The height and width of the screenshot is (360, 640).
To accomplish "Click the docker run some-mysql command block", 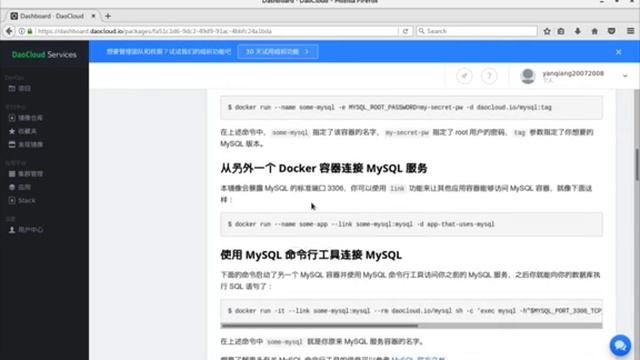I will [411, 107].
